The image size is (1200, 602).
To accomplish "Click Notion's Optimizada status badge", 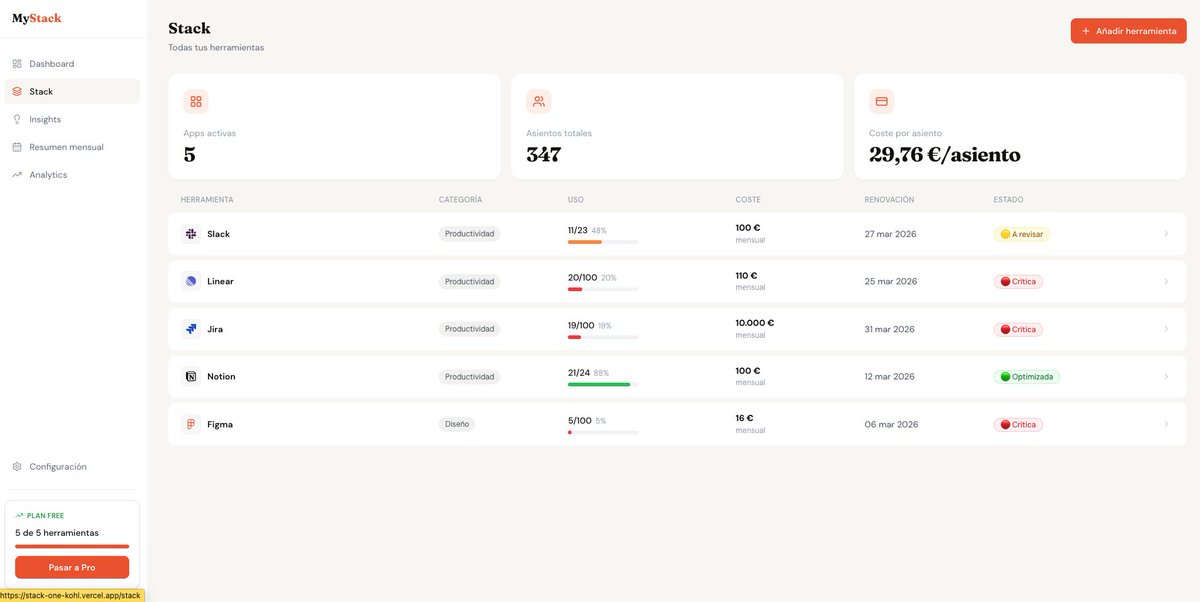I will tap(1027, 377).
